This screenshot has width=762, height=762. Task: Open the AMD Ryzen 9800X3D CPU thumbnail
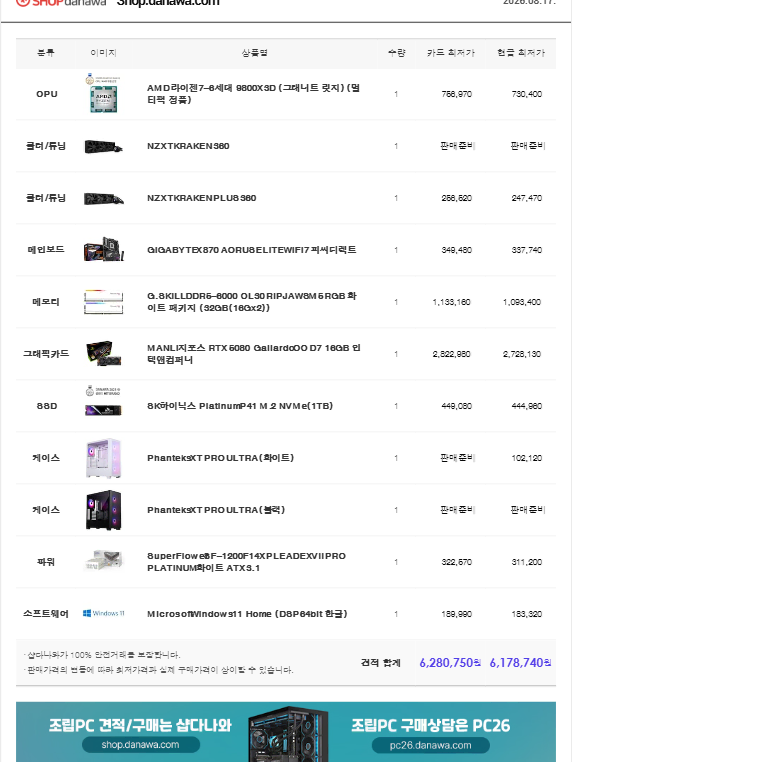(104, 98)
